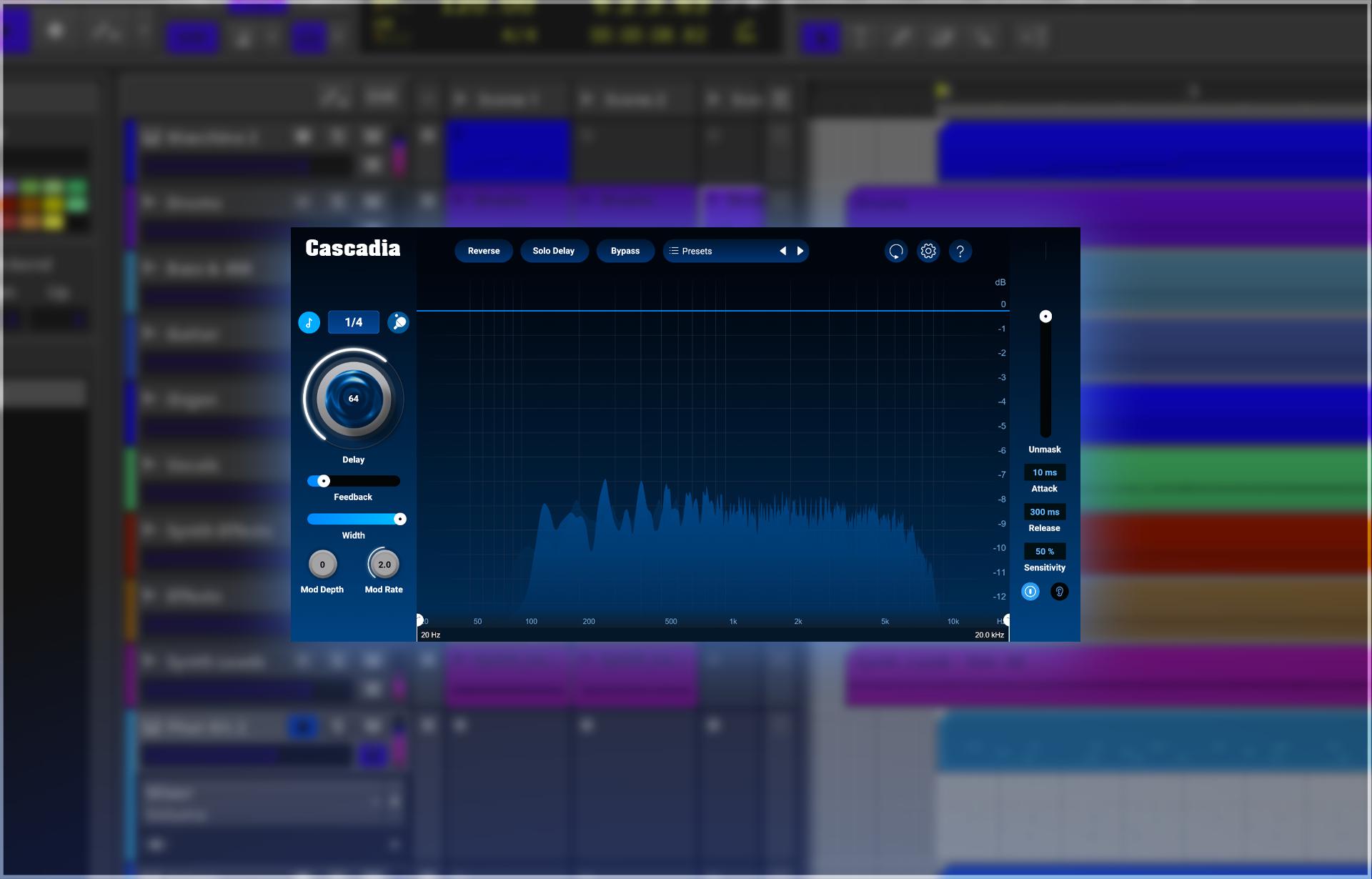Screen dimensions: 1372x879
Task: Toggle the tempo sync note icon
Action: click(x=309, y=322)
